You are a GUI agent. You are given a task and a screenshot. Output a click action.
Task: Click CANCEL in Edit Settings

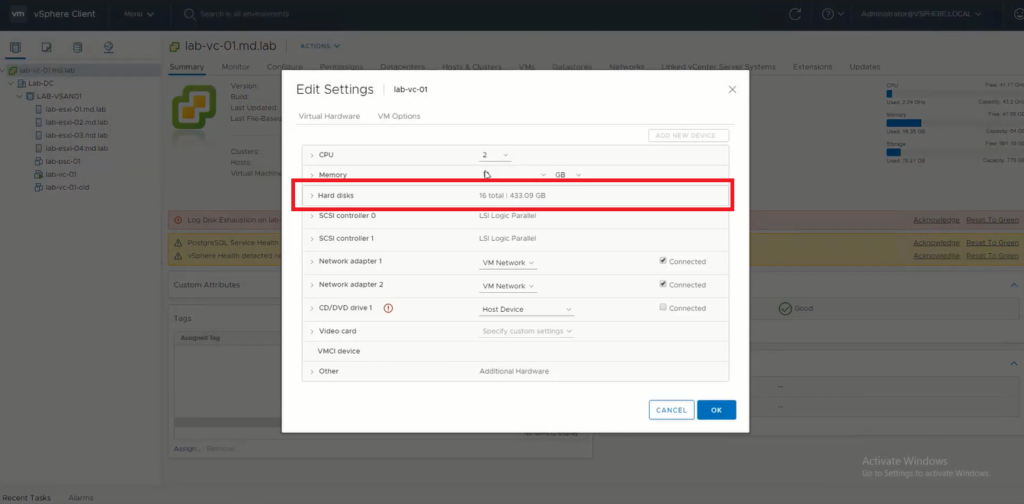(x=671, y=410)
